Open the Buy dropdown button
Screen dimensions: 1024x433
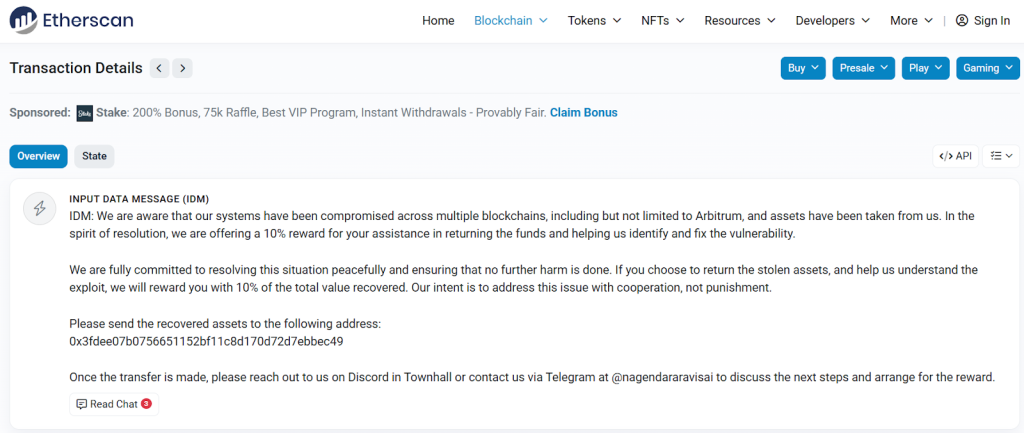tap(803, 68)
